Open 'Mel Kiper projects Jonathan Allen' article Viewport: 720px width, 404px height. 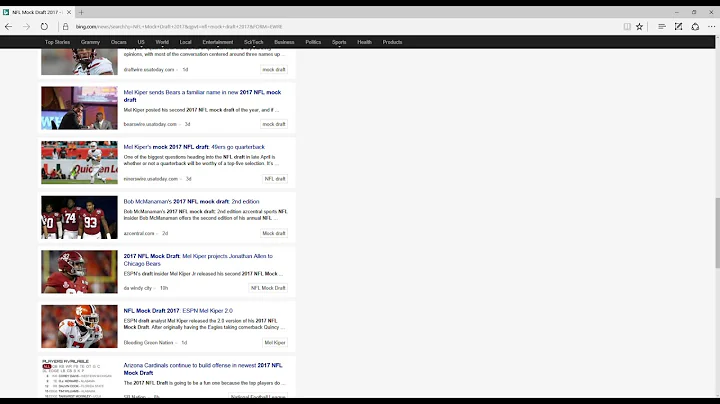pyautogui.click(x=198, y=260)
